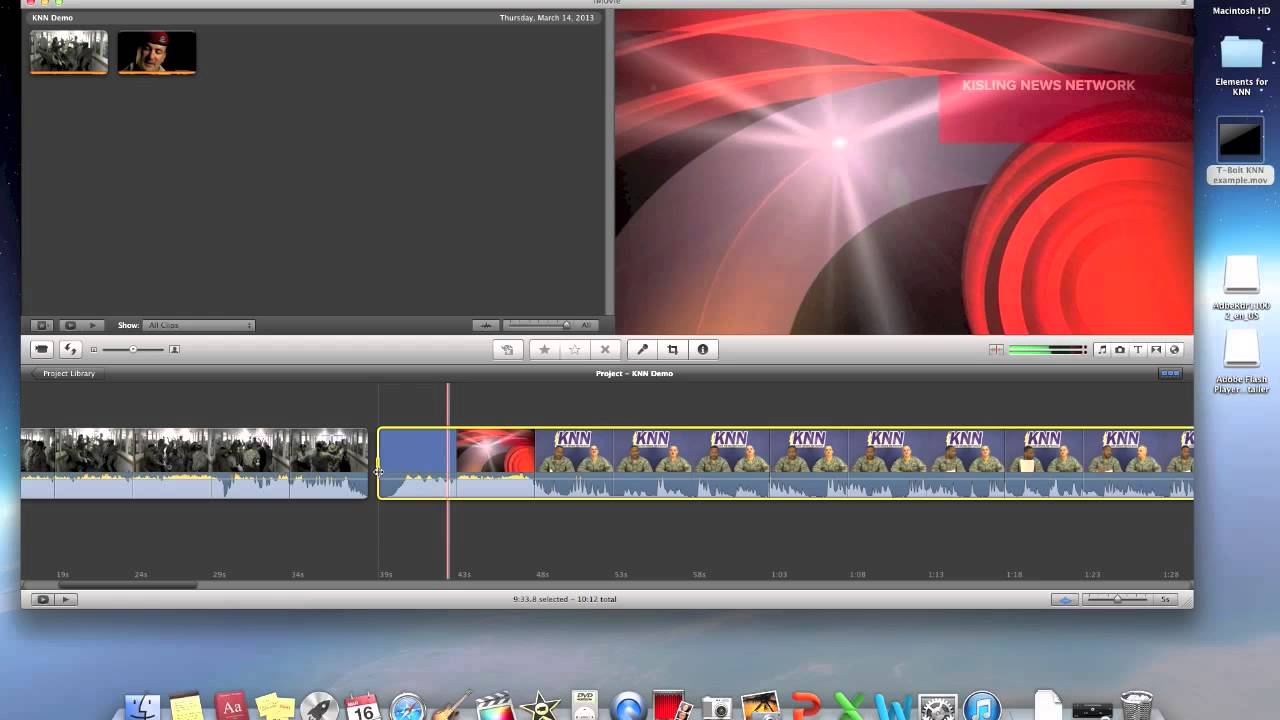Click the "9:33.8 selected – 10:12 total" status text
This screenshot has width=1280, height=720.
tap(564, 599)
